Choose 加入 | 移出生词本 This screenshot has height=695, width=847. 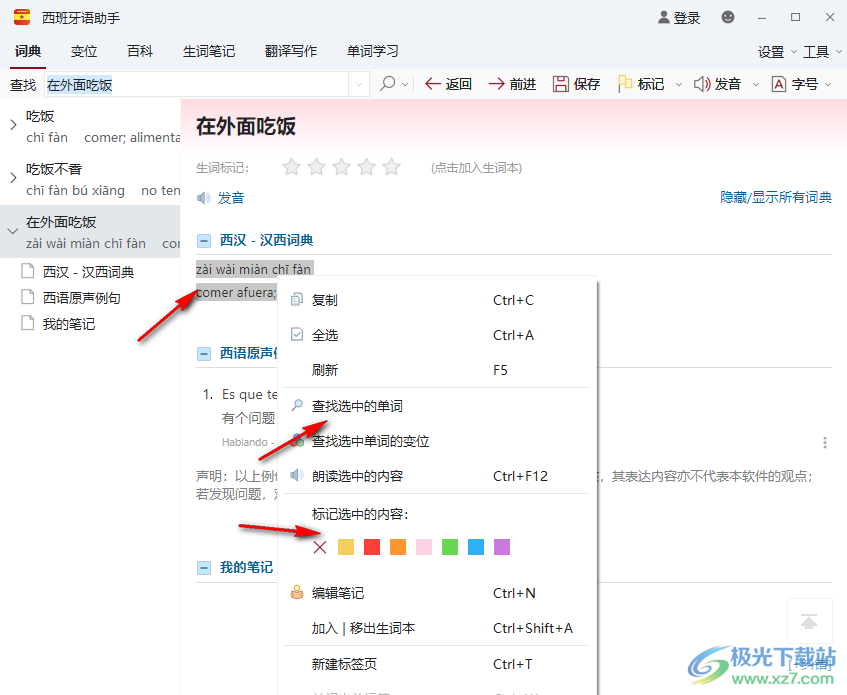pyautogui.click(x=436, y=628)
